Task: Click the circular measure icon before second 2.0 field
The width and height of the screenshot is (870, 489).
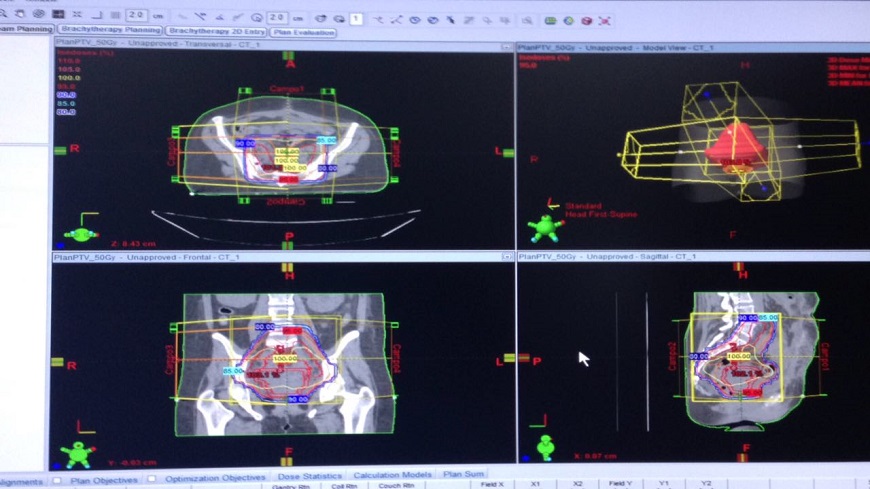Action: [257, 18]
